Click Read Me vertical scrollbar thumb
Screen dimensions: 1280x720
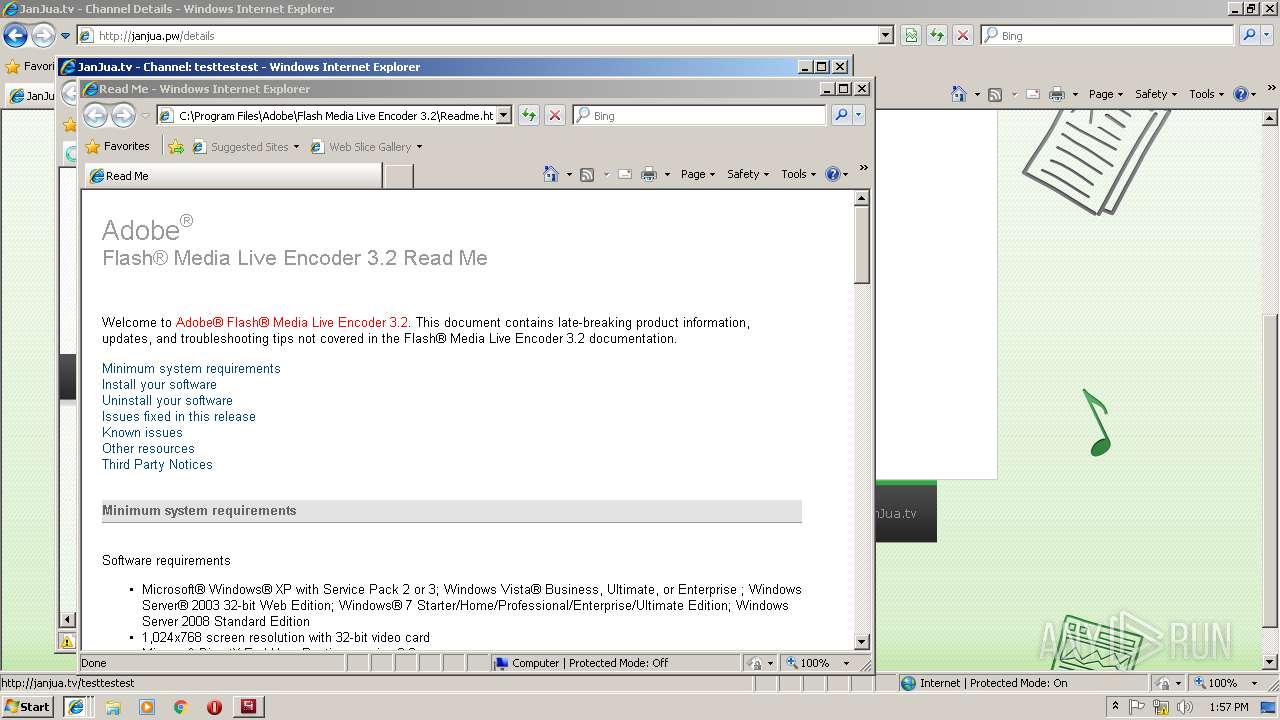[x=862, y=245]
